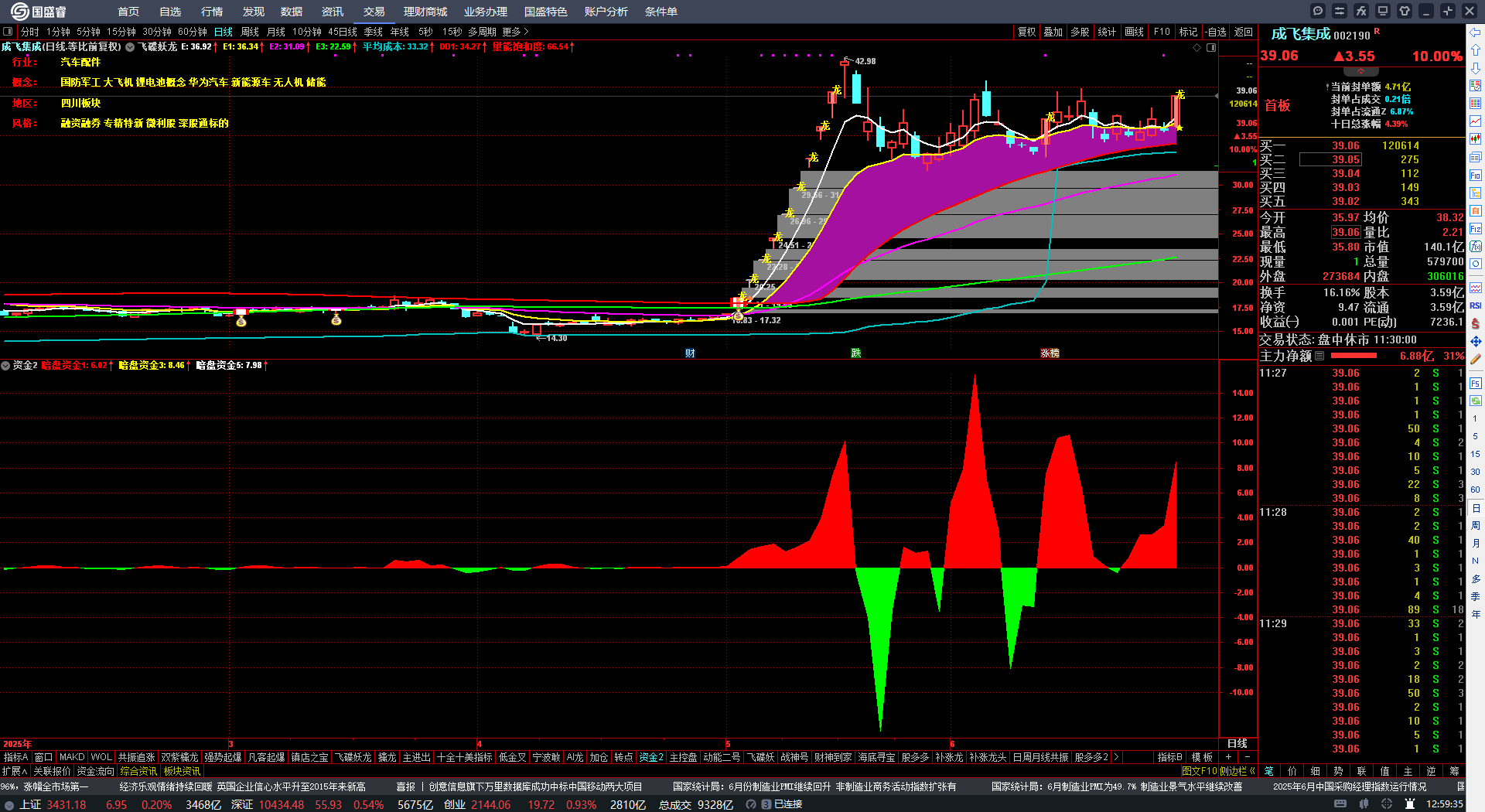The height and width of the screenshot is (812, 1485).
Task: Open the 图文F10 sidebar link
Action: pos(1200,771)
